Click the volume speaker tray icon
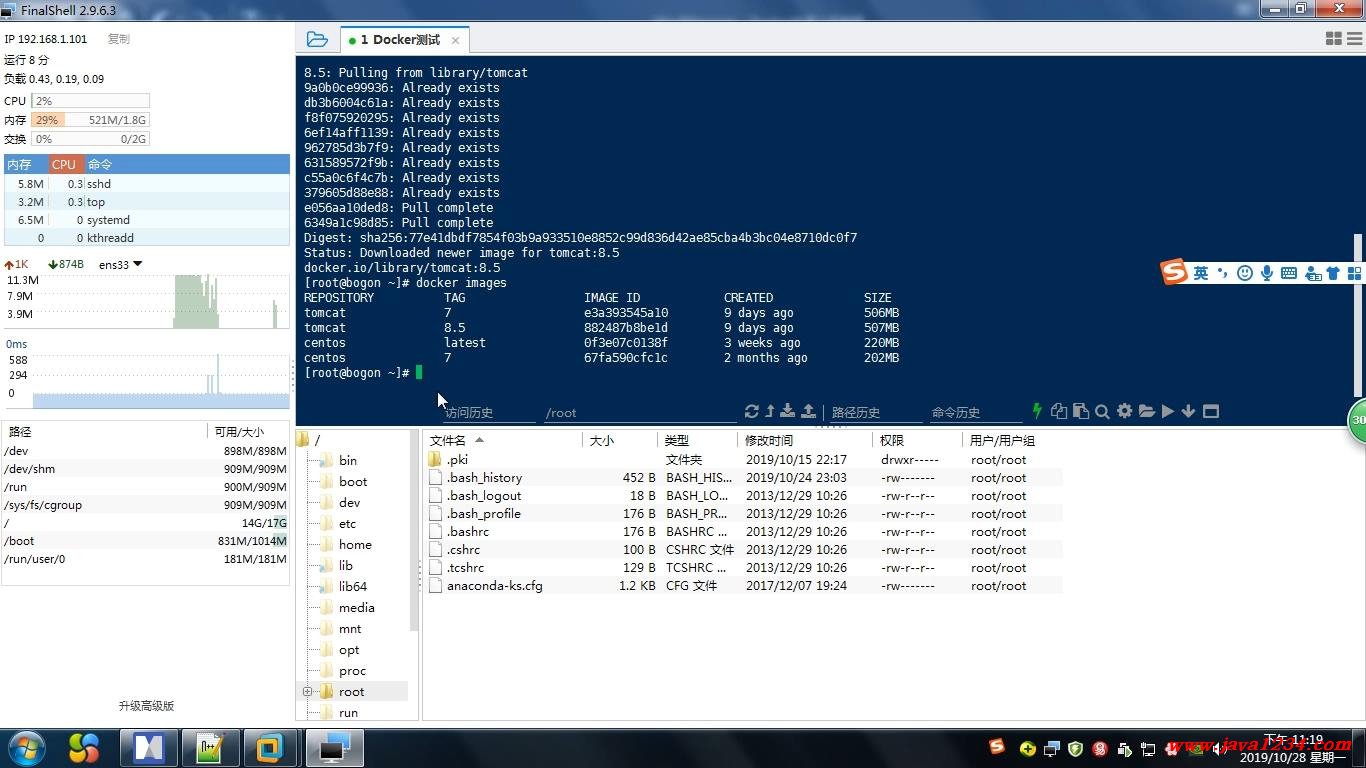Viewport: 1366px width, 768px height. point(1219,749)
